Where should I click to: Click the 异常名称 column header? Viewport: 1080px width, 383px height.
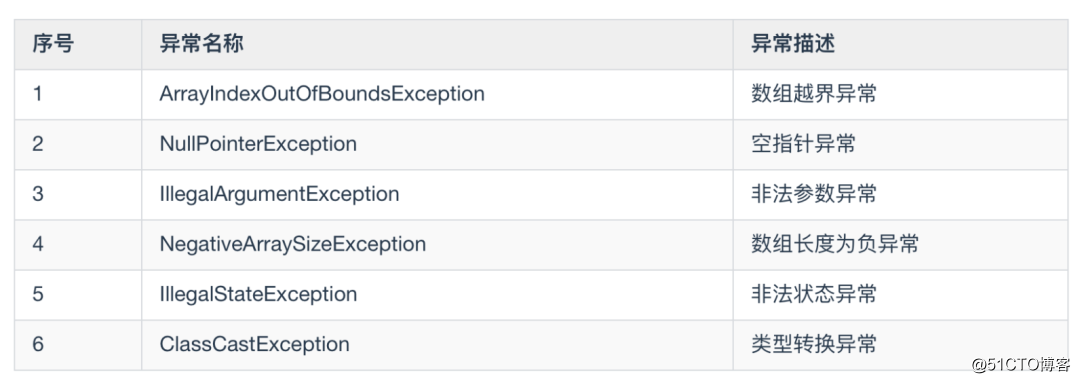click(201, 44)
